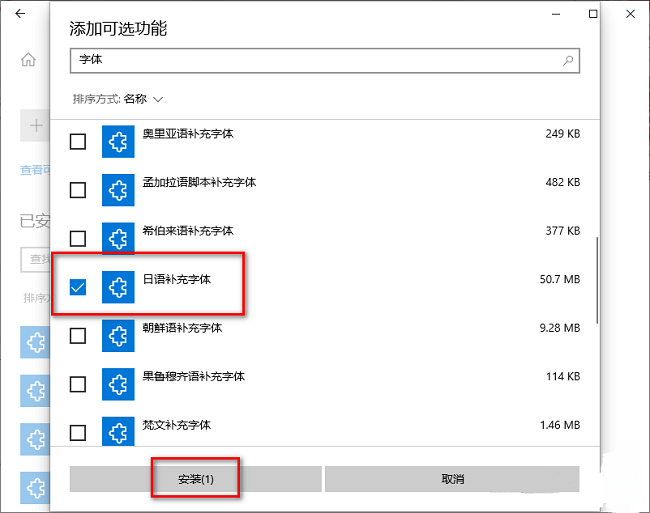Viewport: 650px width, 513px height.
Task: Select the 希伯来语补充字体 label
Action: coord(188,231)
